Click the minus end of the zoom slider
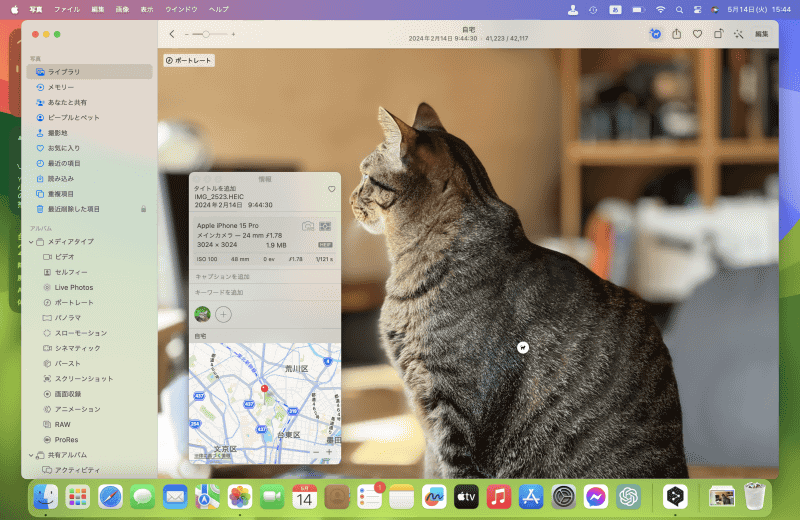The height and width of the screenshot is (520, 800). tap(187, 34)
